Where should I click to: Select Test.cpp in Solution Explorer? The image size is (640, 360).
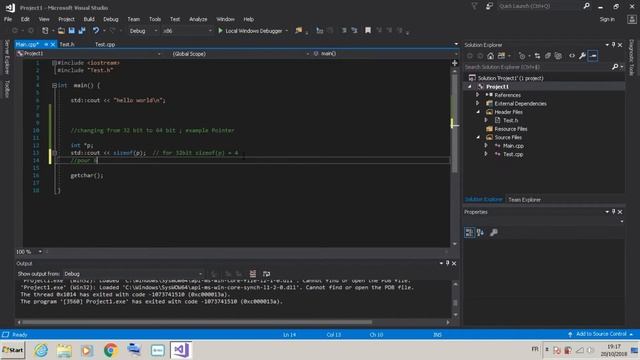click(513, 154)
